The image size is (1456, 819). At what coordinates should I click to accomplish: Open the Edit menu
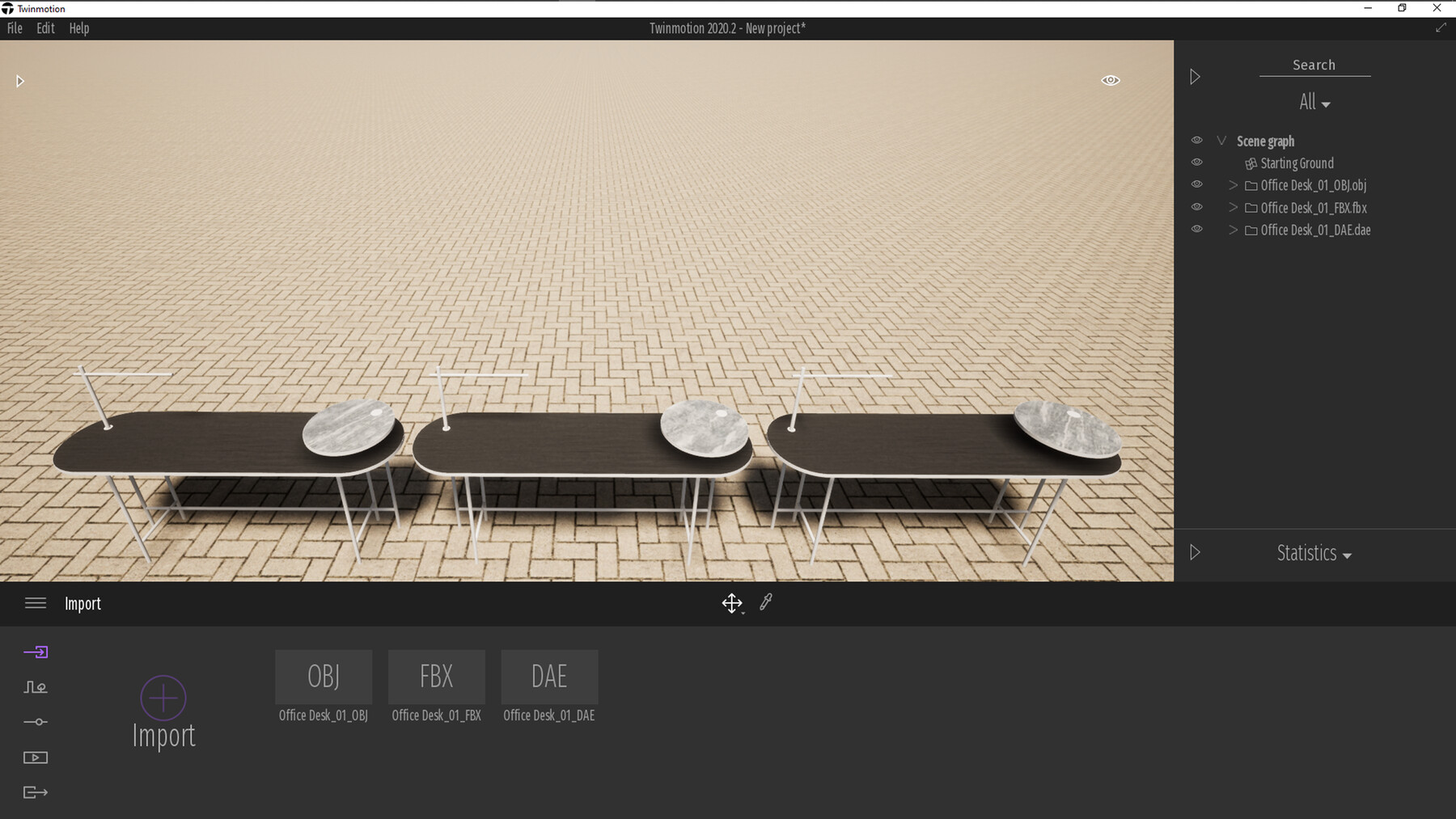coord(44,27)
